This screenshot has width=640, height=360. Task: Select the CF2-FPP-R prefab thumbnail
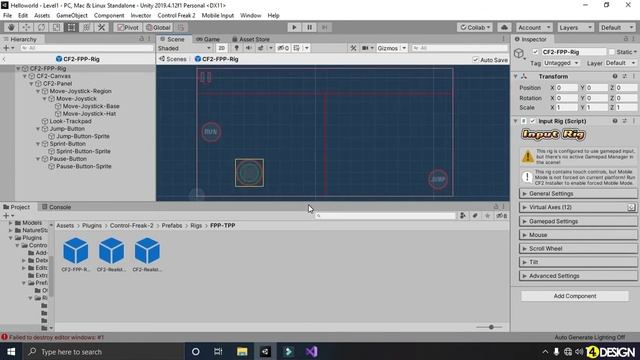pyautogui.click(x=76, y=251)
